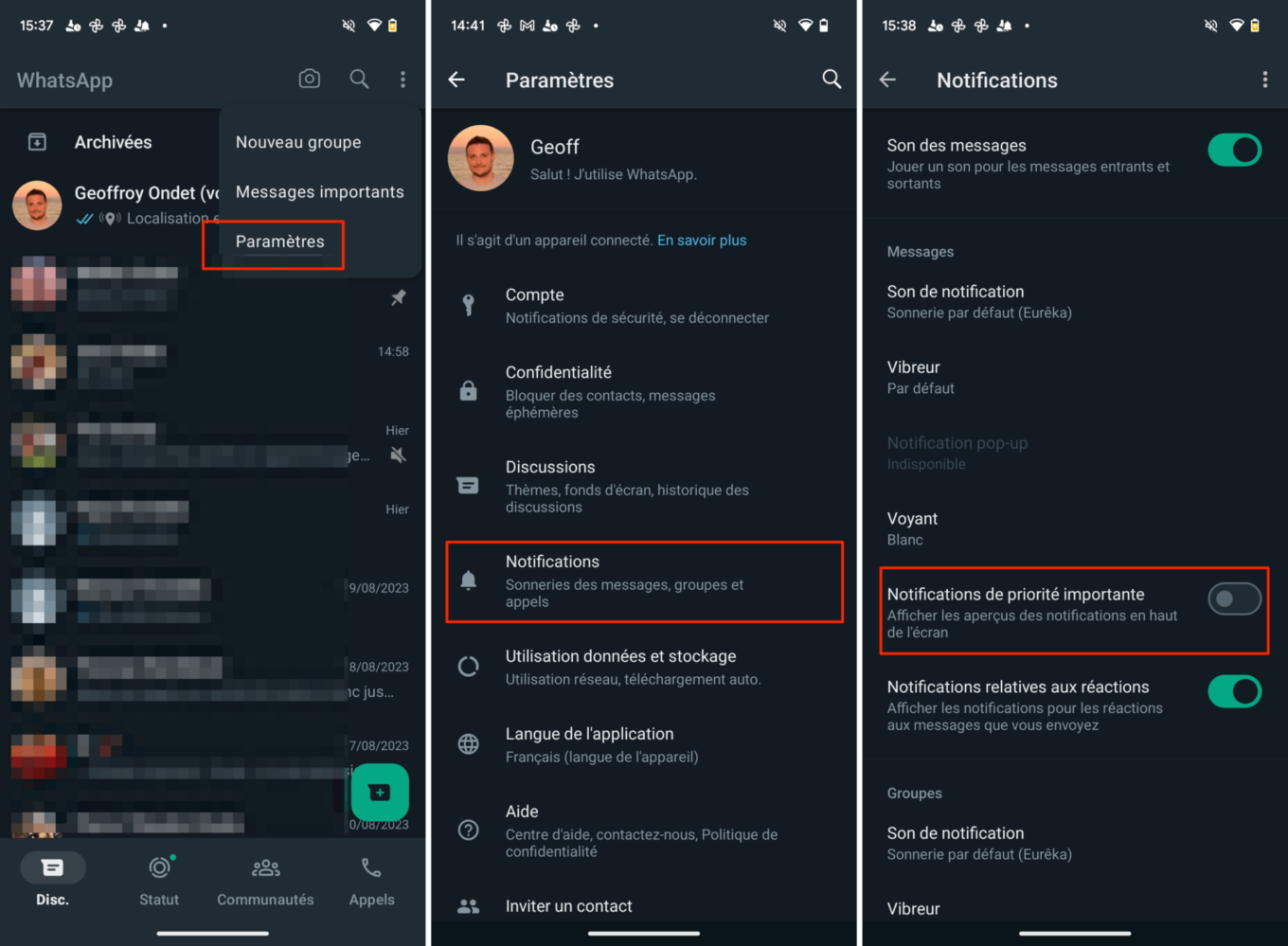The width and height of the screenshot is (1288, 946).
Task: Open Geoffroy Ondet chat avatar
Action: tap(37, 205)
